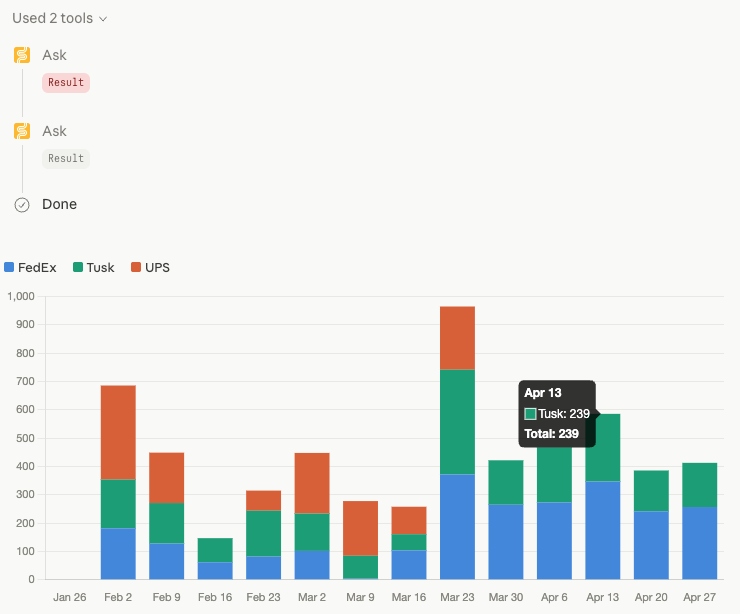The image size is (740, 614).
Task: Click FedEx segment of Apr 27 bar
Action: 699,543
